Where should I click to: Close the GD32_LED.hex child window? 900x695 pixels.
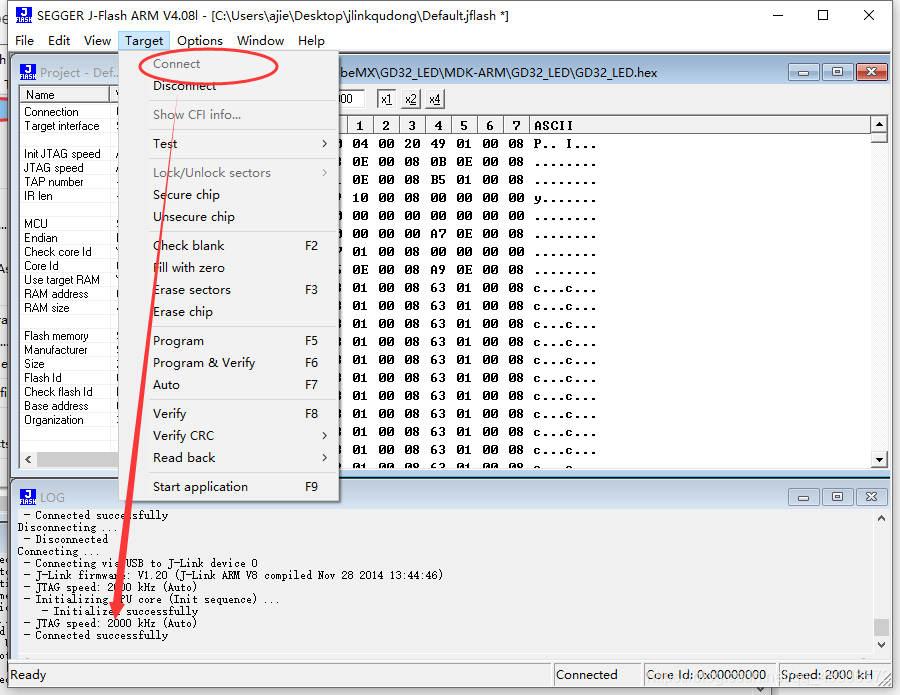[x=871, y=72]
